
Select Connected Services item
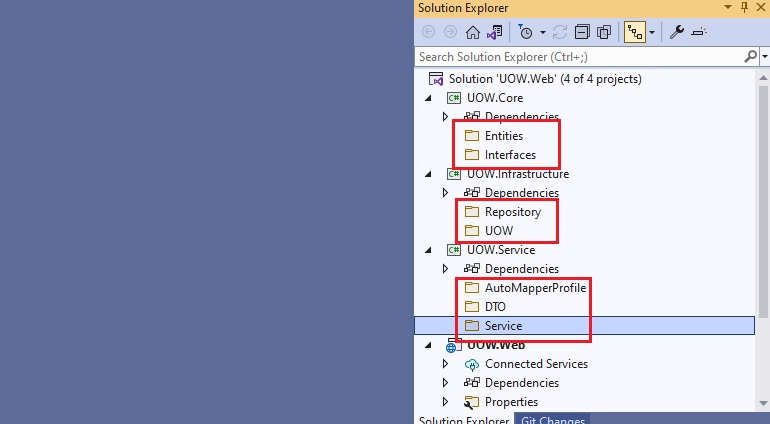536,364
